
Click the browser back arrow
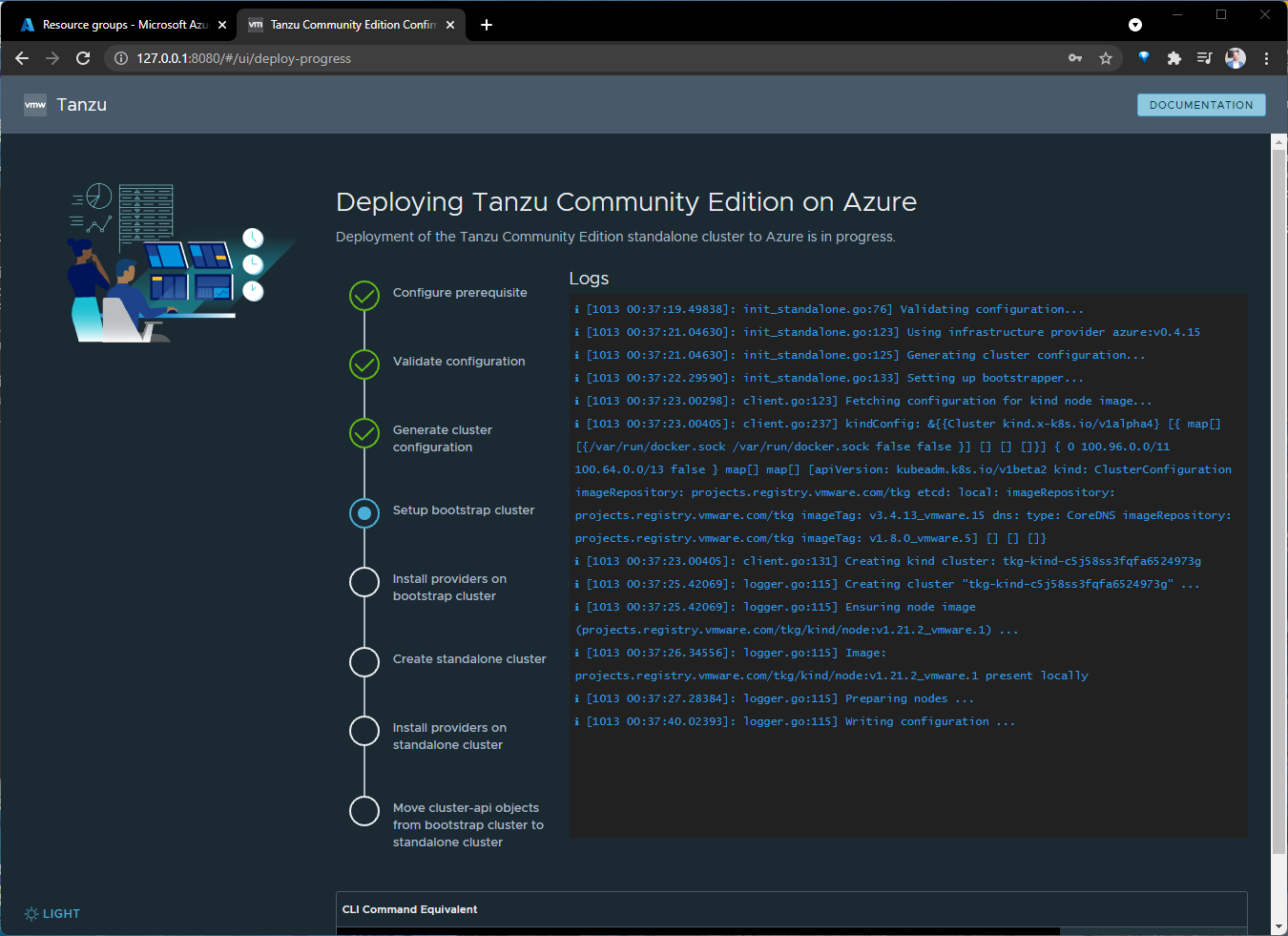(x=22, y=58)
